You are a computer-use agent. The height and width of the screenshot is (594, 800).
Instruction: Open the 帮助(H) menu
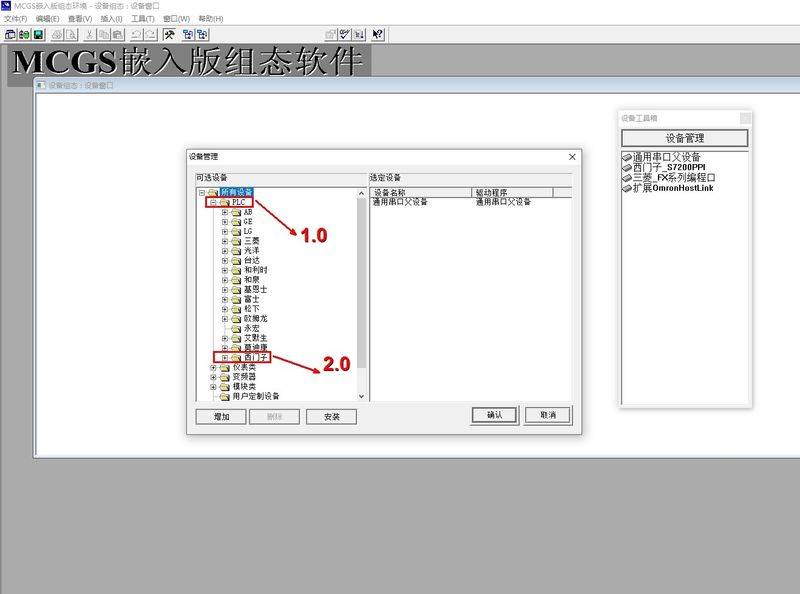click(x=211, y=18)
